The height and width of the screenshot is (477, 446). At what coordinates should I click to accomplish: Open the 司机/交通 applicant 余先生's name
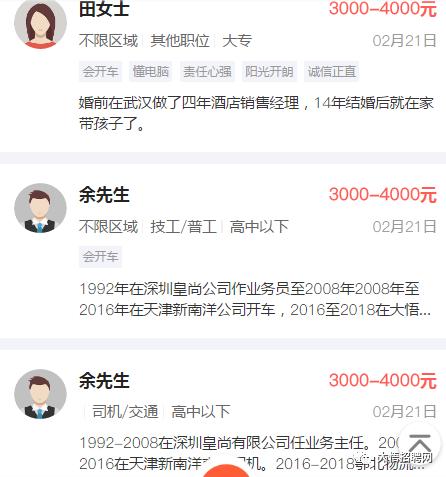pos(104,381)
